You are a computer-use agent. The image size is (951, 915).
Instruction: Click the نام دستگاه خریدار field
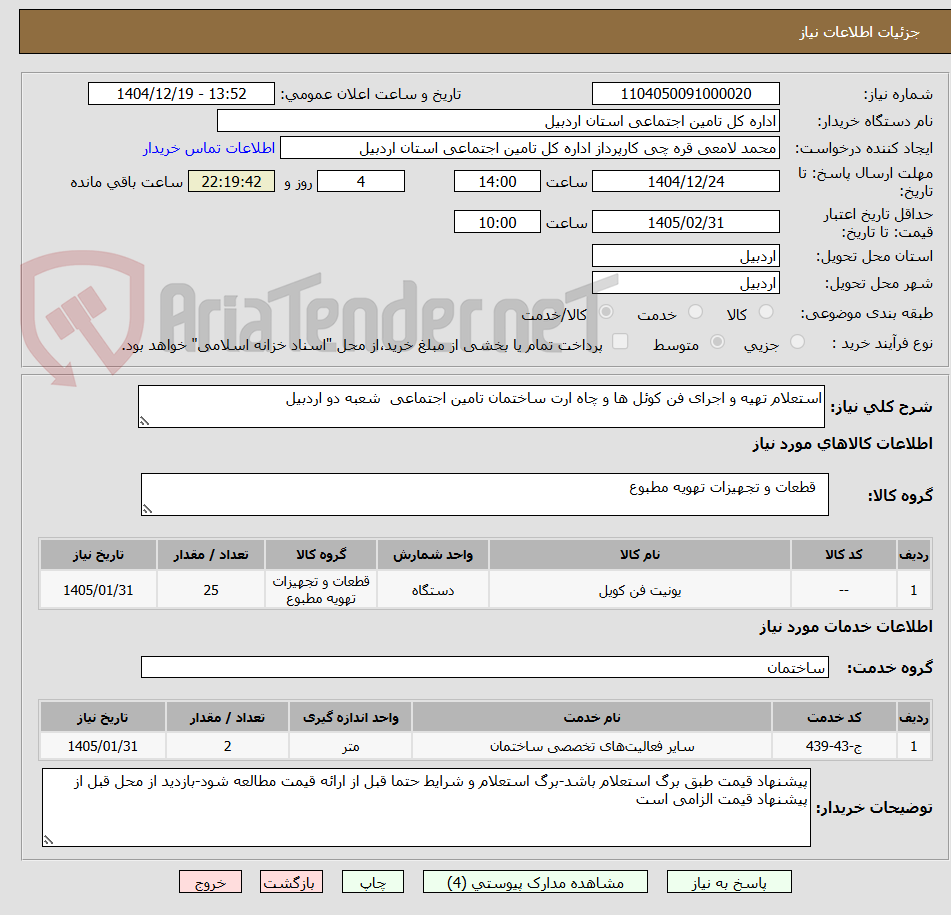[x=498, y=121]
